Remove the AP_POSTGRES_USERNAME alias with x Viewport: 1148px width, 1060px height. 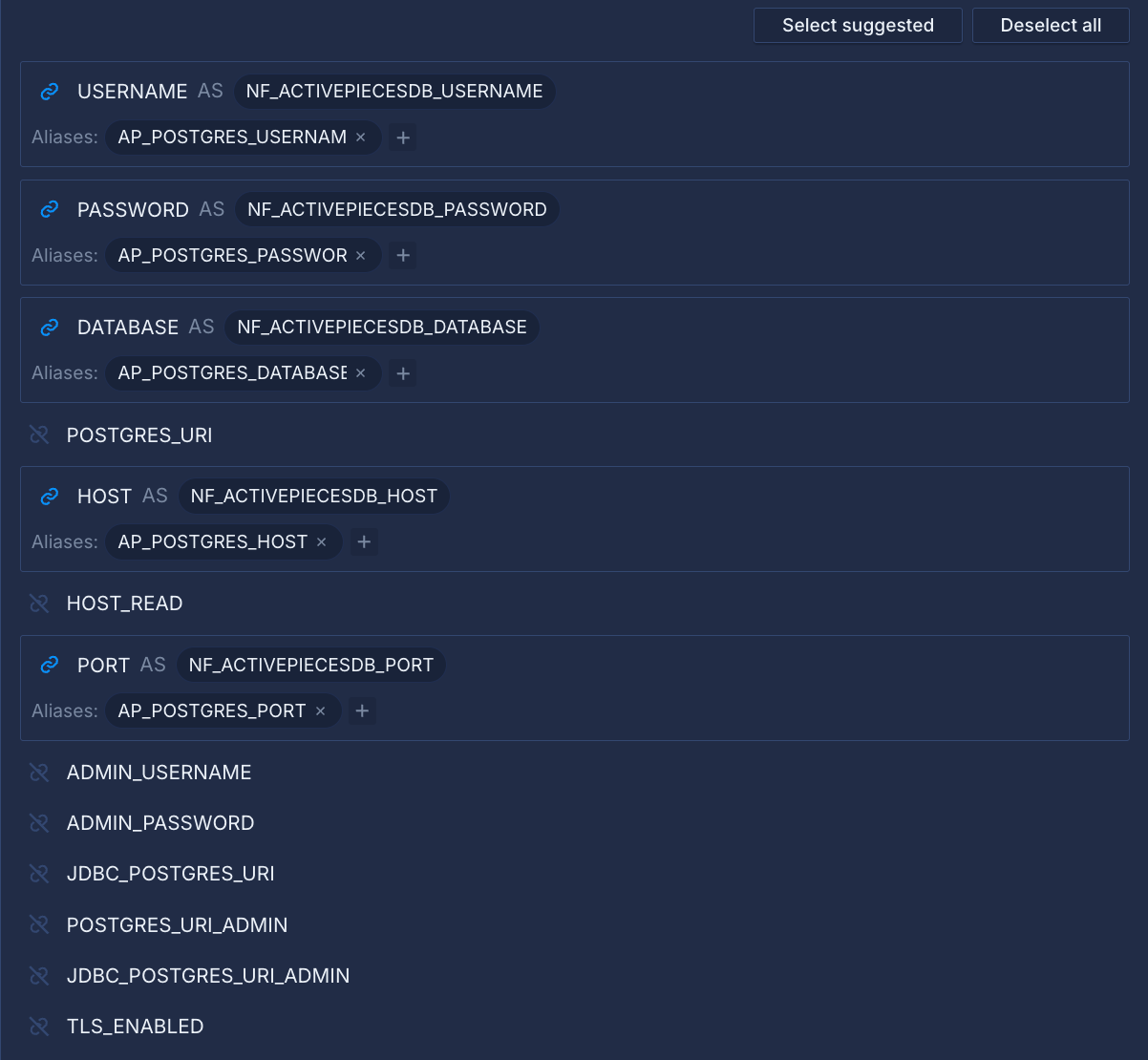361,138
